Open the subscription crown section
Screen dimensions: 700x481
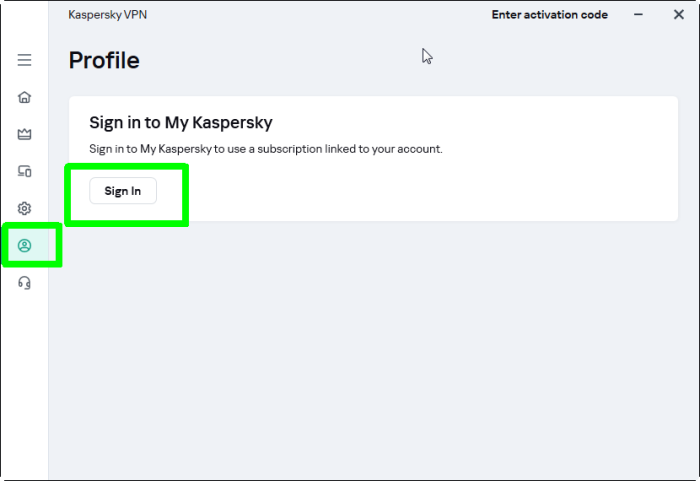[x=24, y=134]
